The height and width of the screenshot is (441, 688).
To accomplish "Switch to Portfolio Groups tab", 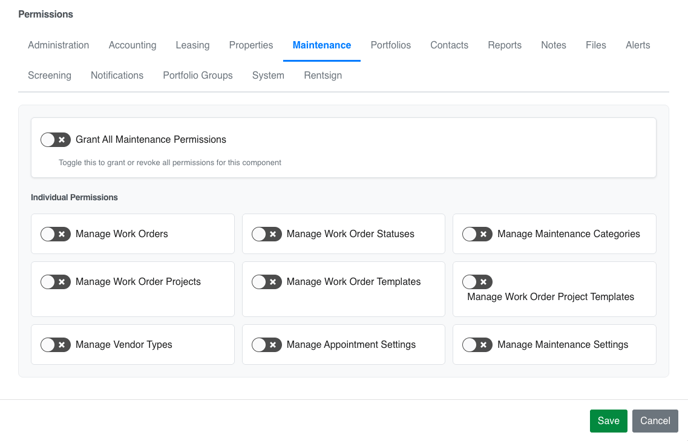I will pyautogui.click(x=198, y=75).
